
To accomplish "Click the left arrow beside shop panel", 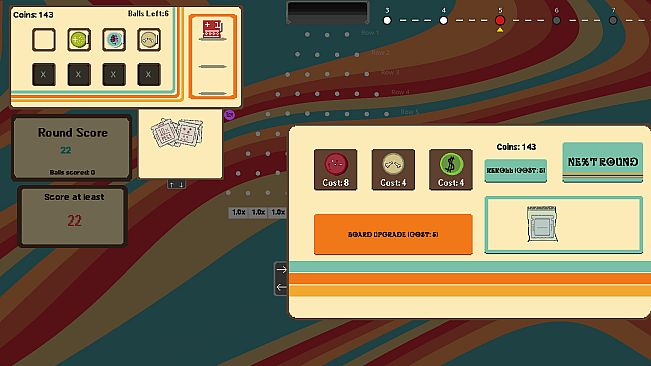I will point(281,287).
